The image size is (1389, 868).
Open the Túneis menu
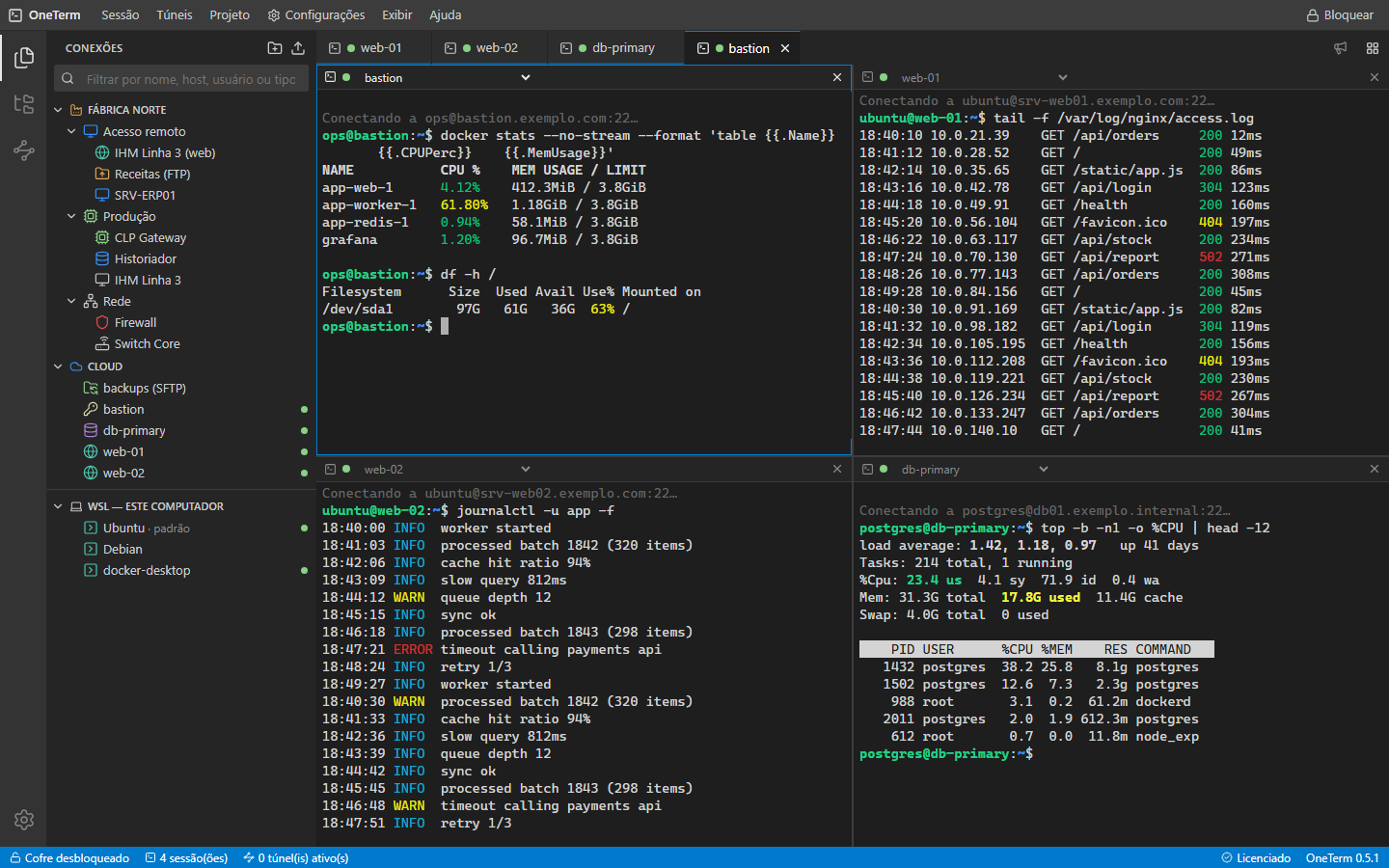(175, 15)
